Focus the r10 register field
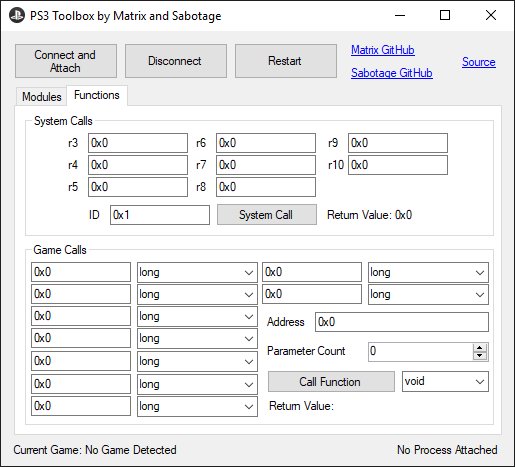The image size is (515, 467). pyautogui.click(x=398, y=165)
